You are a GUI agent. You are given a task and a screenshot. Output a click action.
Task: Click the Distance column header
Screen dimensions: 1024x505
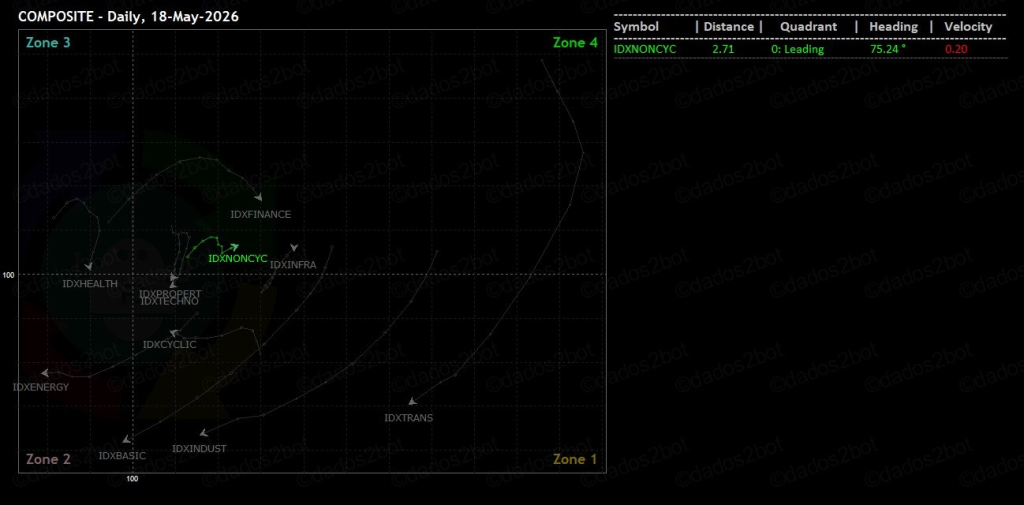tap(728, 27)
